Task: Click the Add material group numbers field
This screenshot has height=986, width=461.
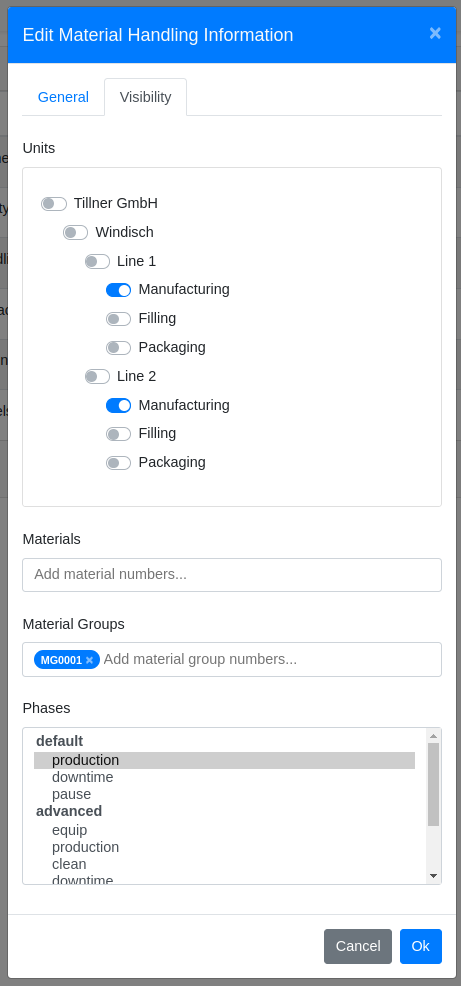Action: (270, 660)
